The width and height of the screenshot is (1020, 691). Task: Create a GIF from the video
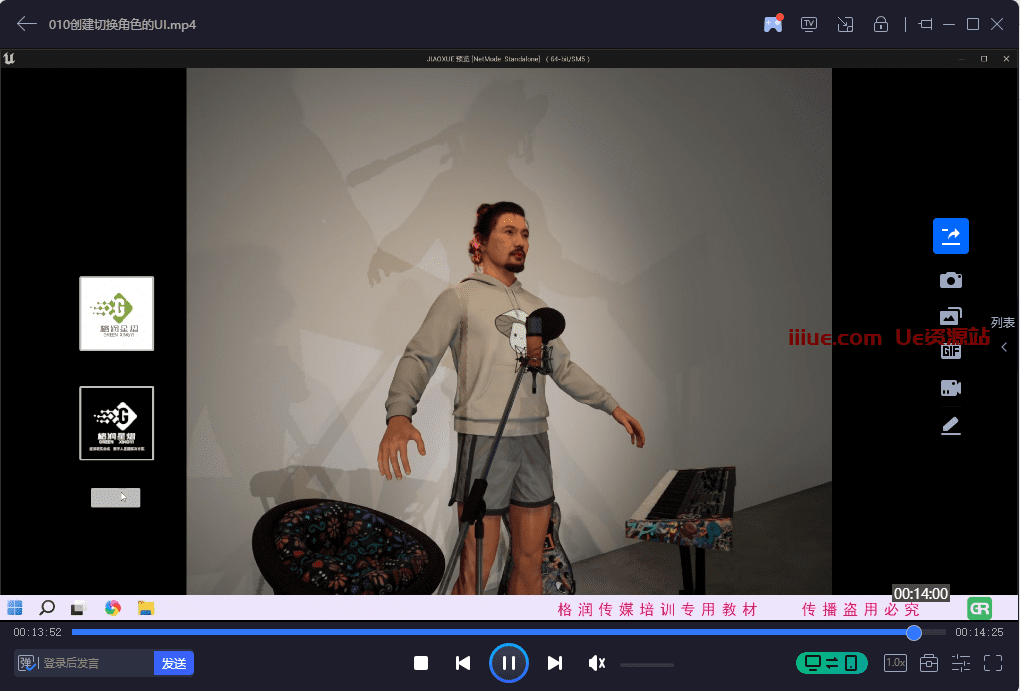click(950, 350)
